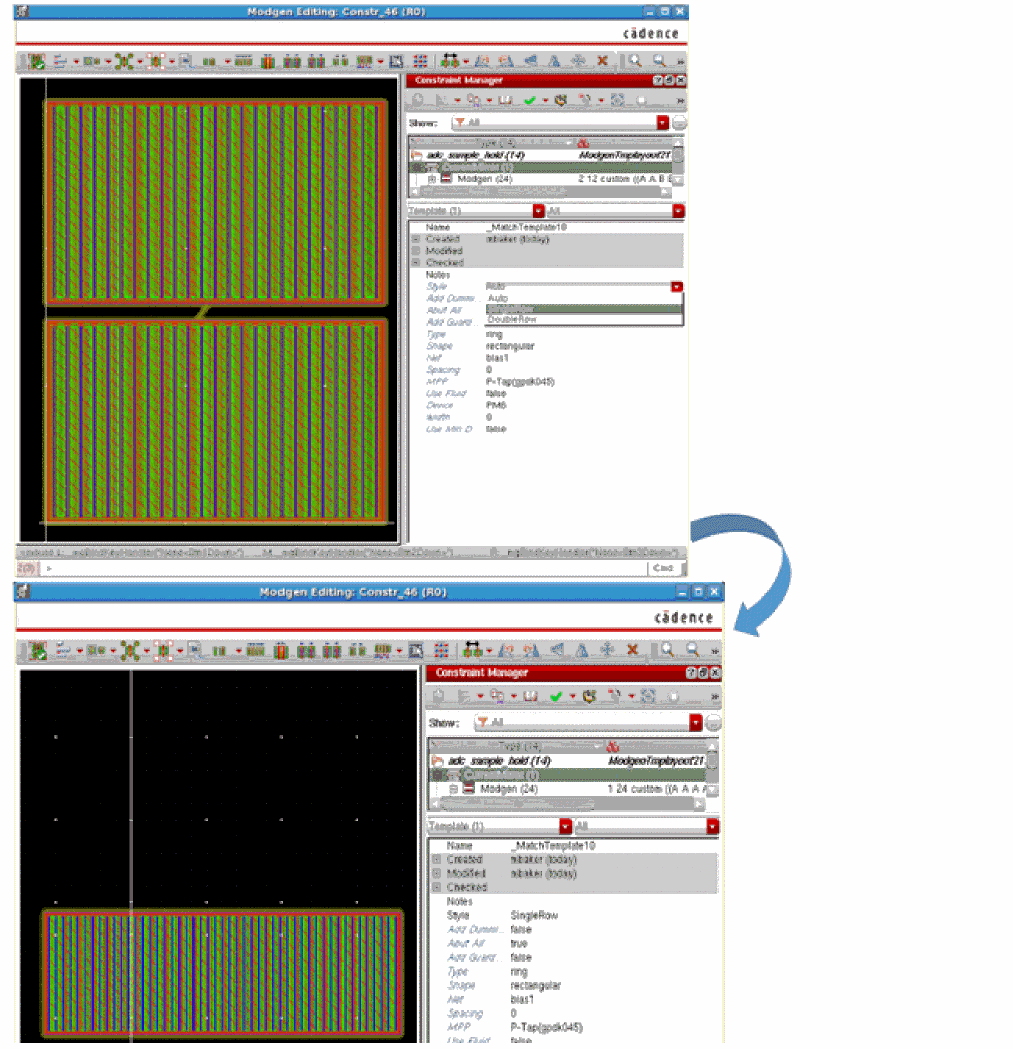Expand the Modgen (24) tree node in the bottom panel
1013x1049 pixels.
pos(454,789)
